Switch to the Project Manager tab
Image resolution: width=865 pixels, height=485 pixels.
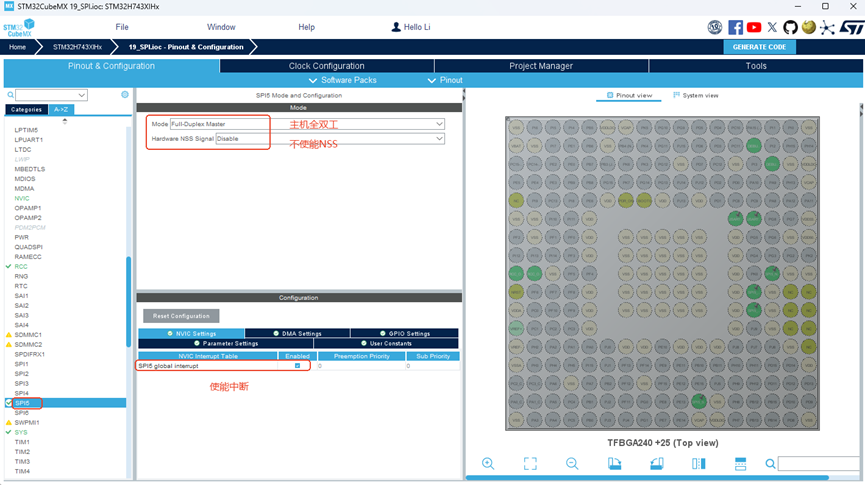point(541,66)
